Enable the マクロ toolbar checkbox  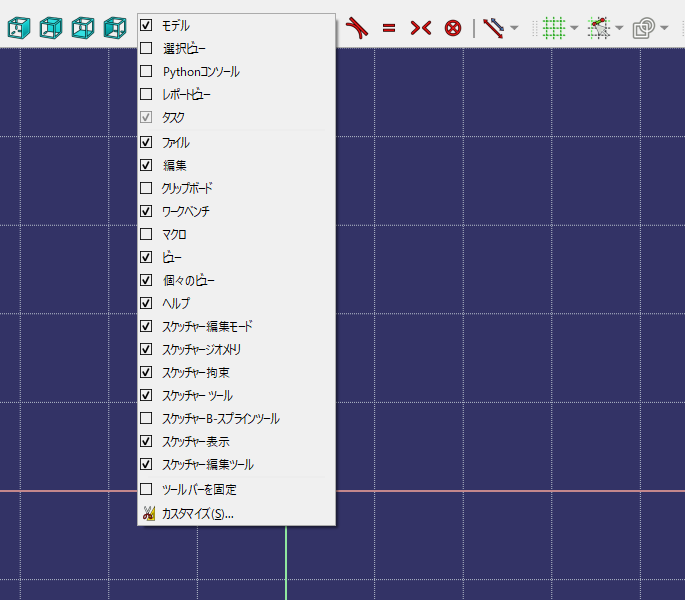[146, 234]
